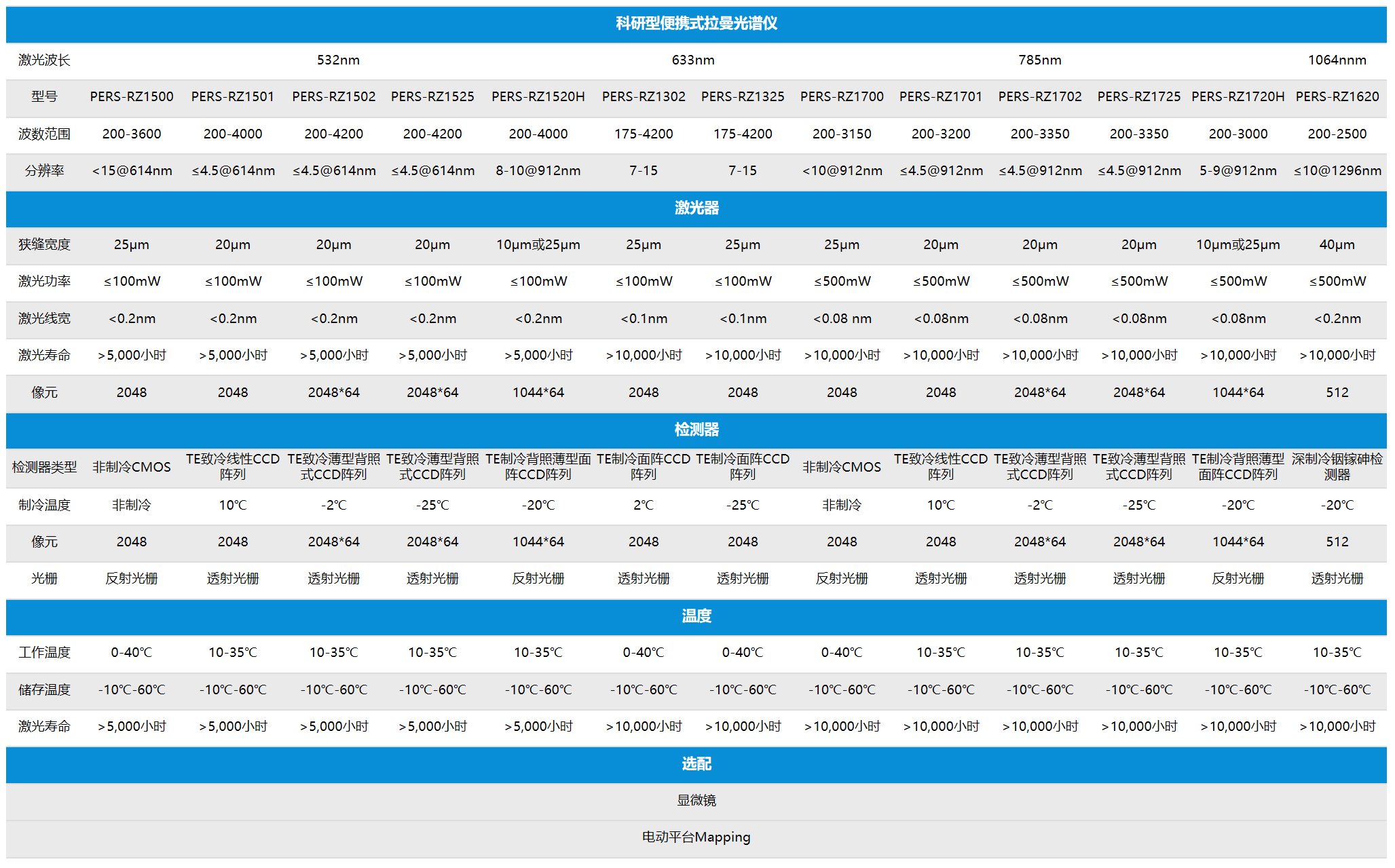1395x868 pixels.
Task: Click the PERS-RZ1520H model cell
Action: tap(538, 97)
